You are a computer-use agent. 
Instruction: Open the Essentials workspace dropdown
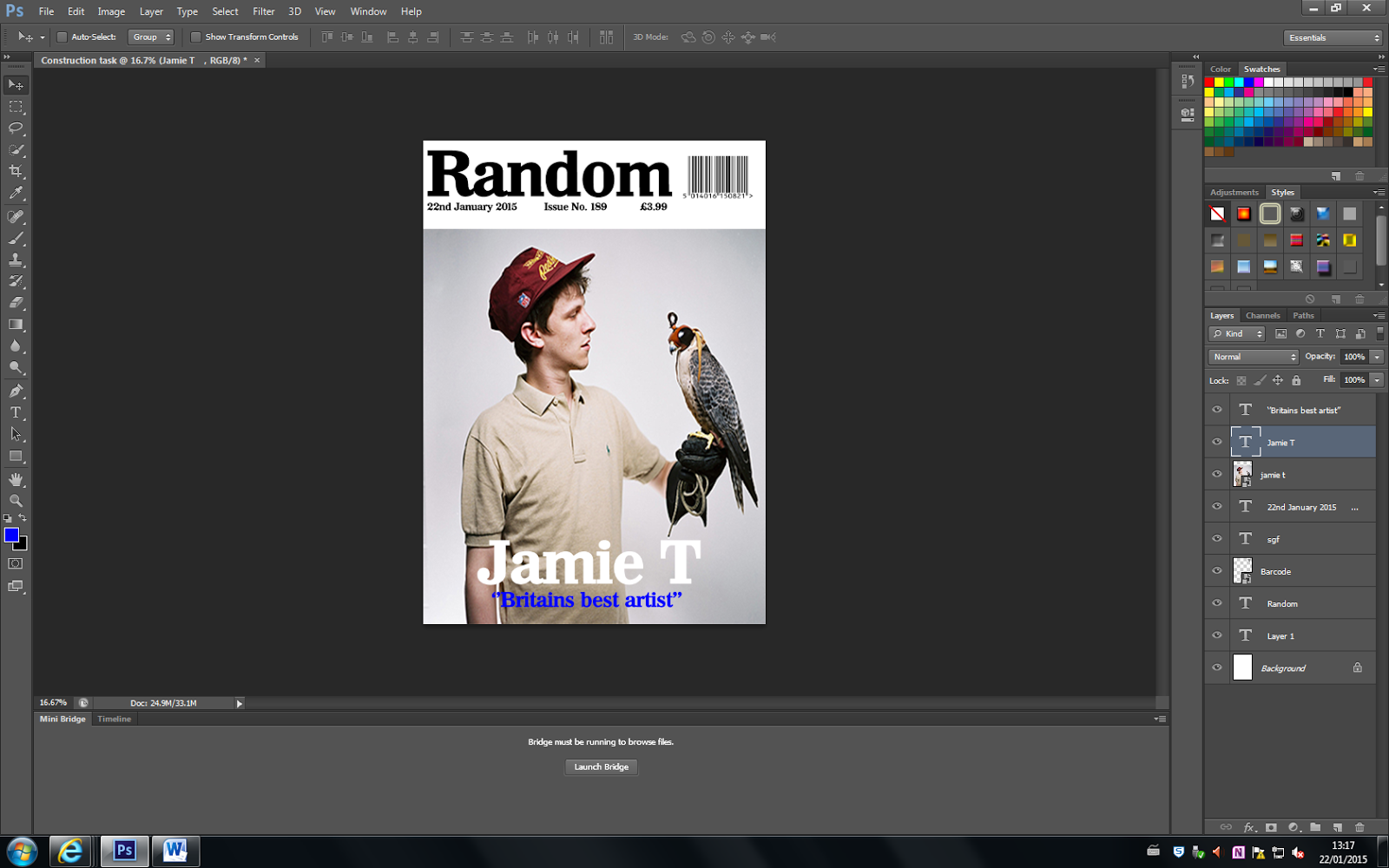[1333, 37]
